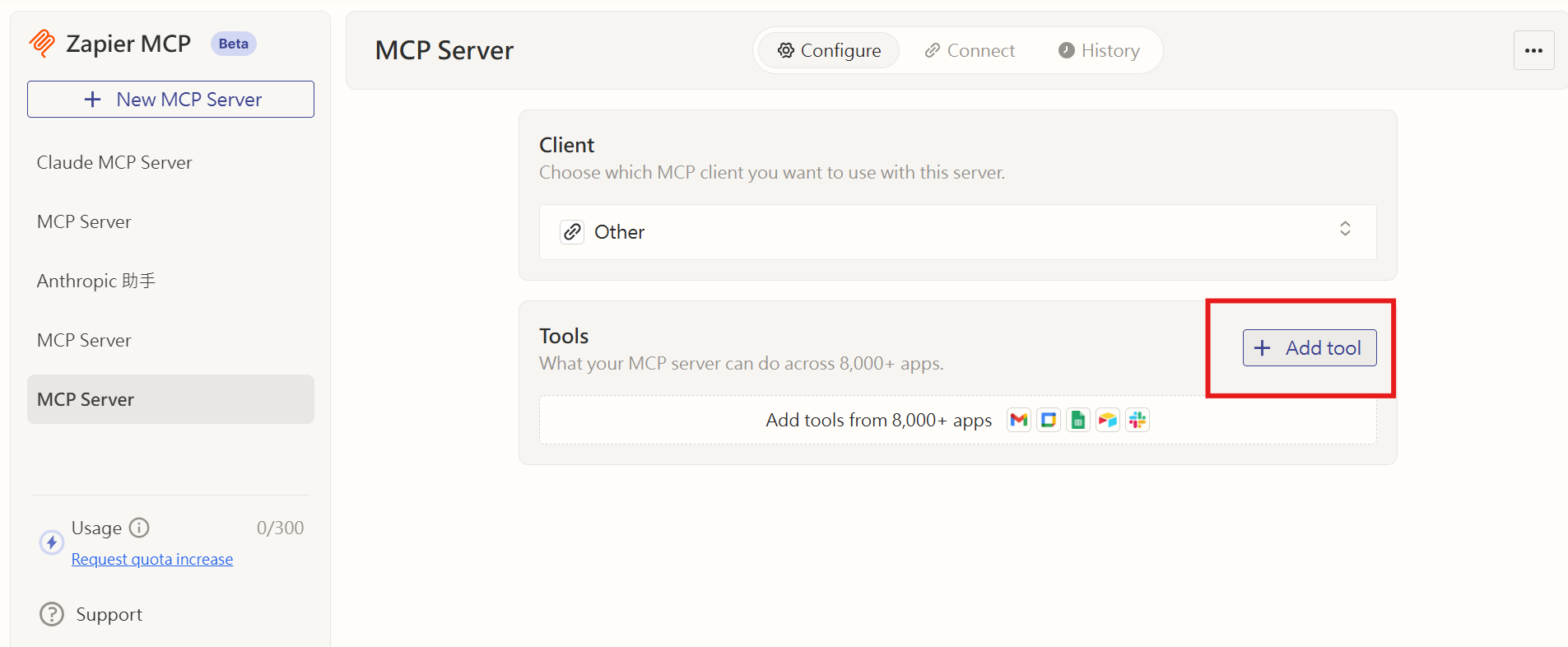This screenshot has width=1568, height=647.
Task: Open the History tab
Action: 1099,51
